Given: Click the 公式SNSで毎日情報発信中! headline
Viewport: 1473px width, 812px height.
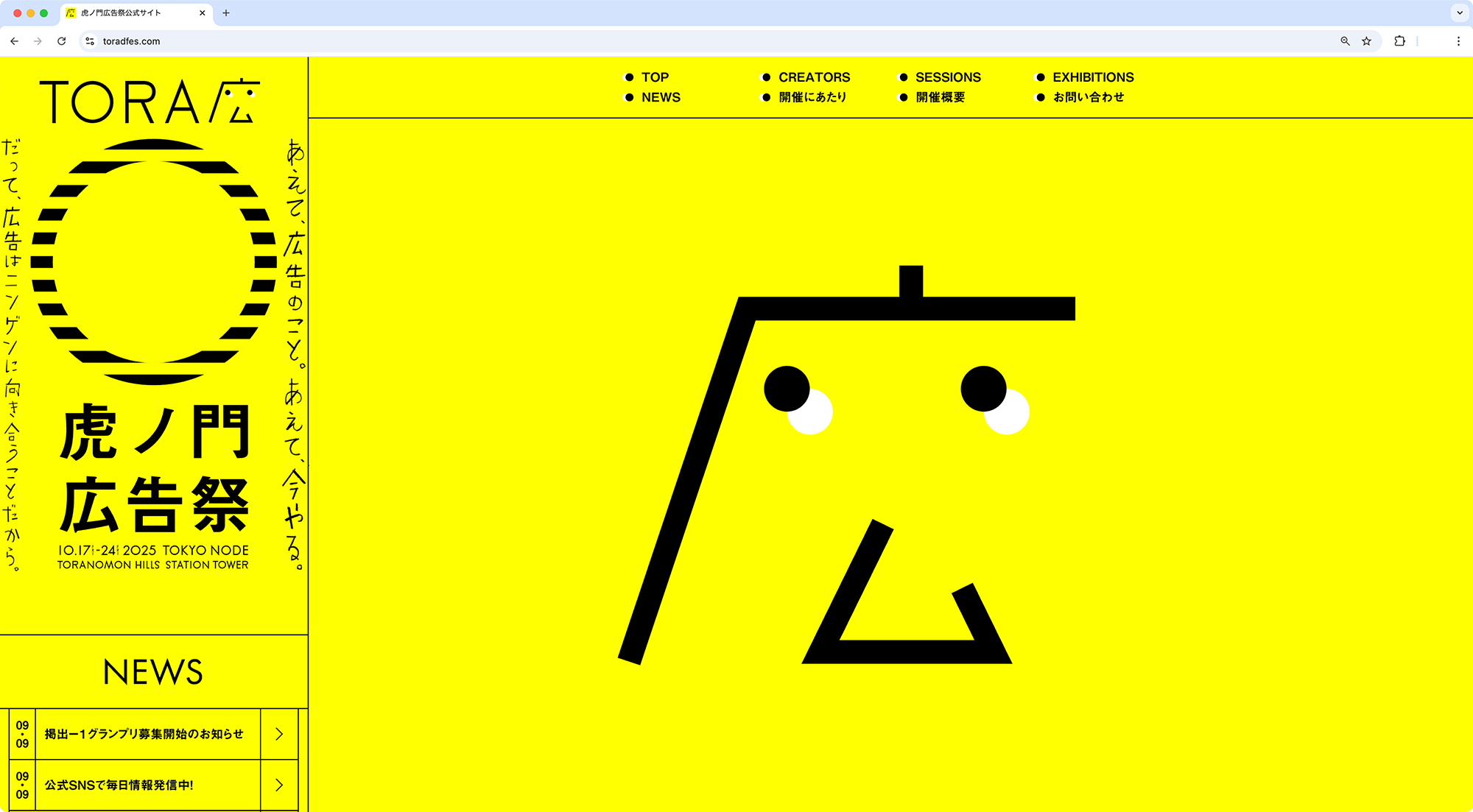Looking at the screenshot, I should [x=119, y=785].
